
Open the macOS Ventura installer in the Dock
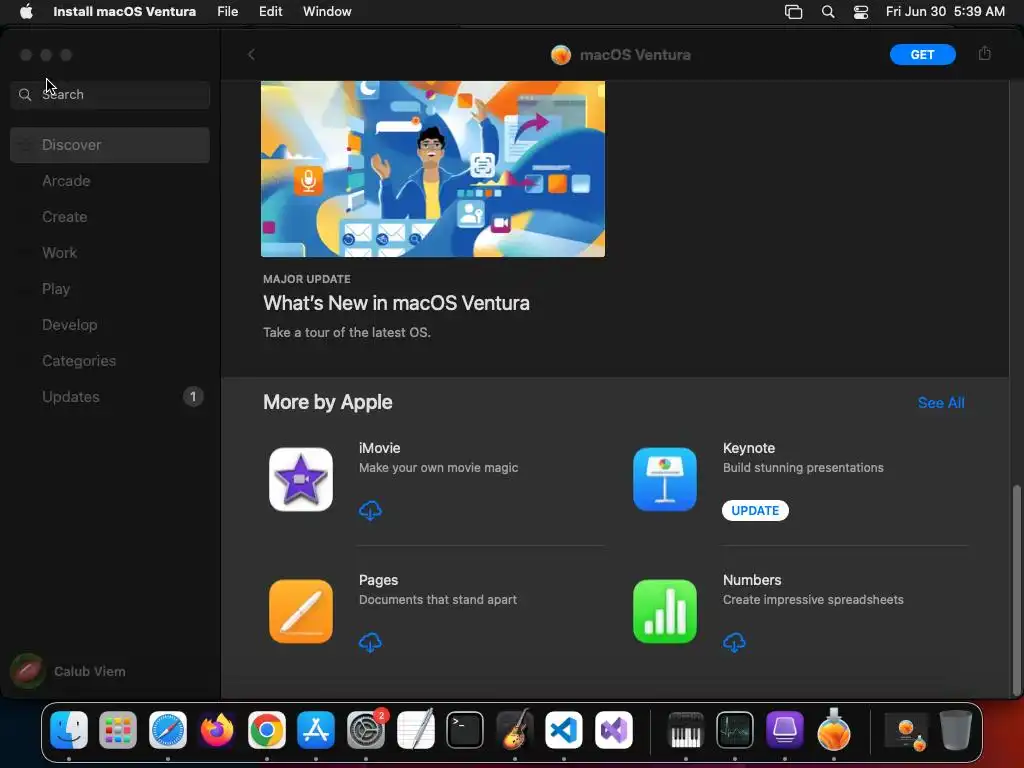(x=834, y=729)
